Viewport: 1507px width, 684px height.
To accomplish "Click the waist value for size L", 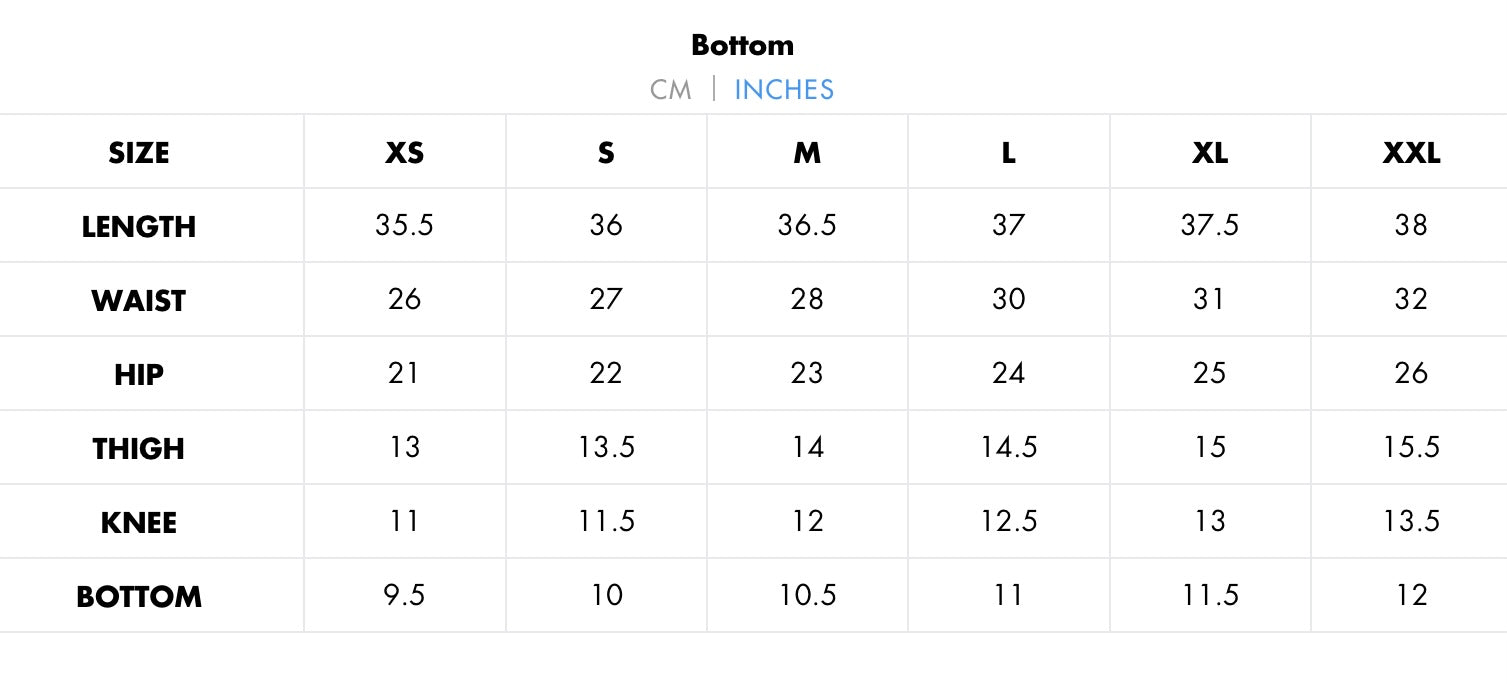I will 1008,299.
